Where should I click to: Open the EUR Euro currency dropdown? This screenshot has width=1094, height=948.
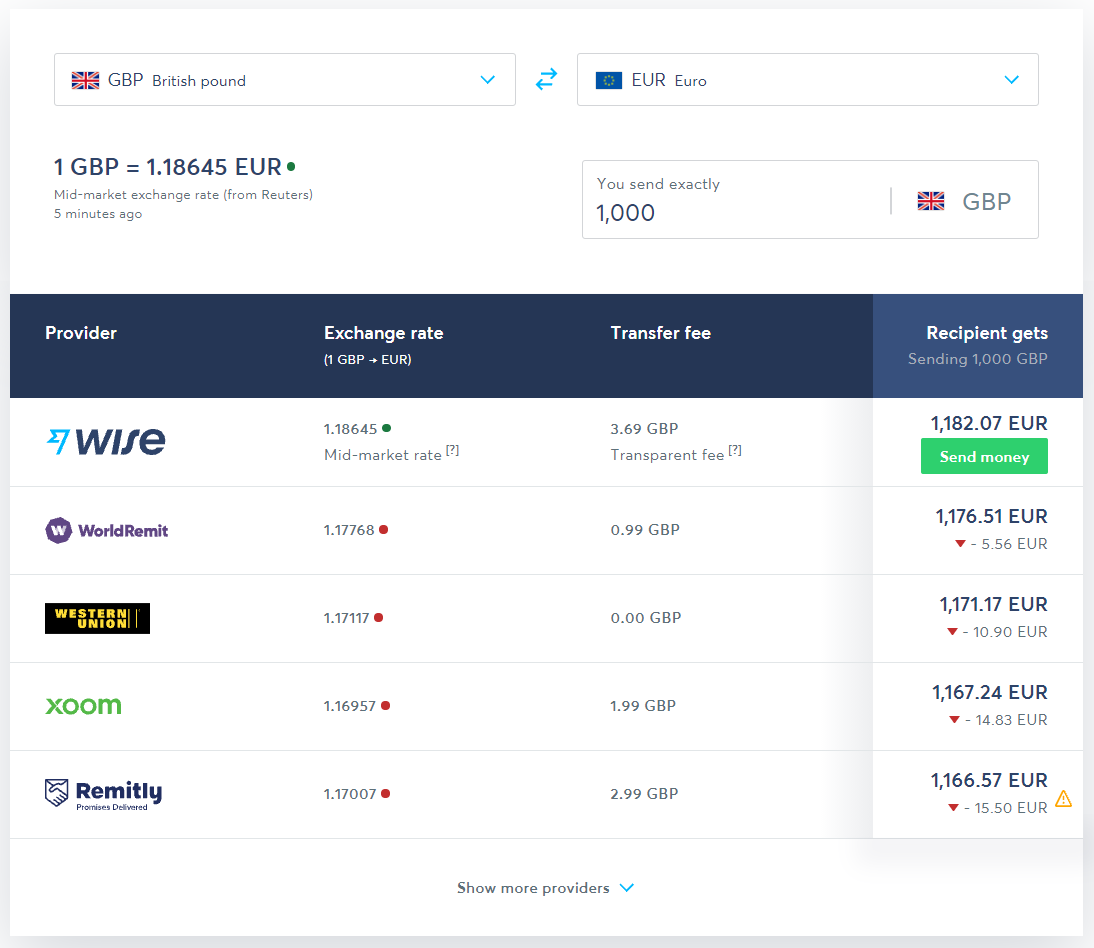[x=807, y=80]
